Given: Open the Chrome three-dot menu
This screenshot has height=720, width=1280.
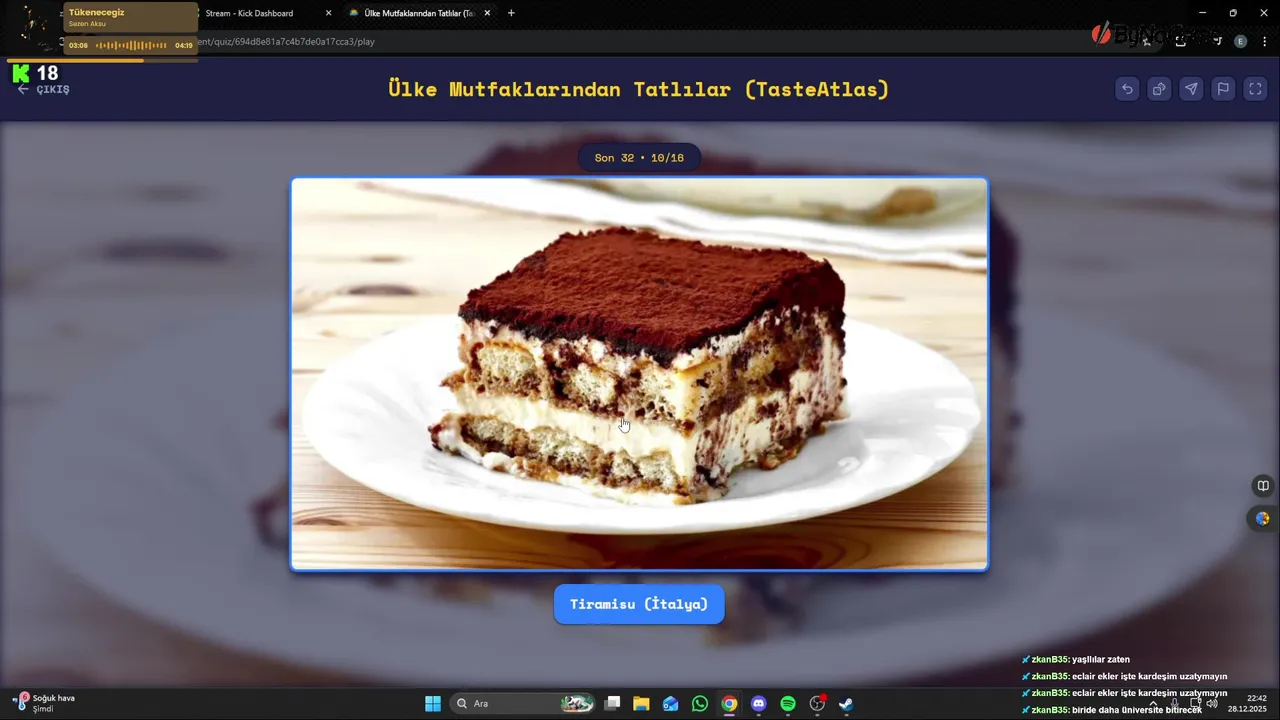Looking at the screenshot, I should click(1264, 42).
